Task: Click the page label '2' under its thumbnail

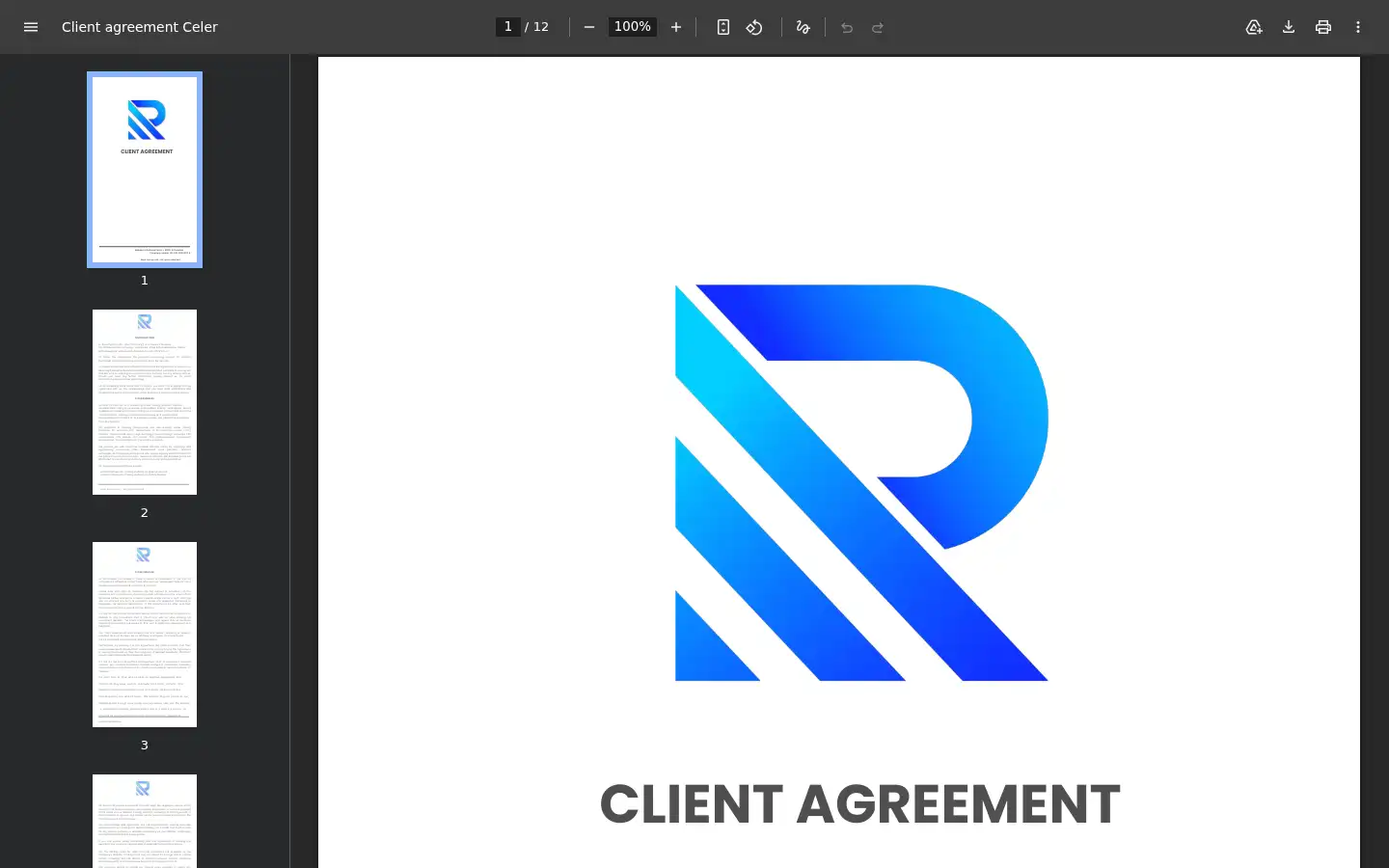Action: 145,513
